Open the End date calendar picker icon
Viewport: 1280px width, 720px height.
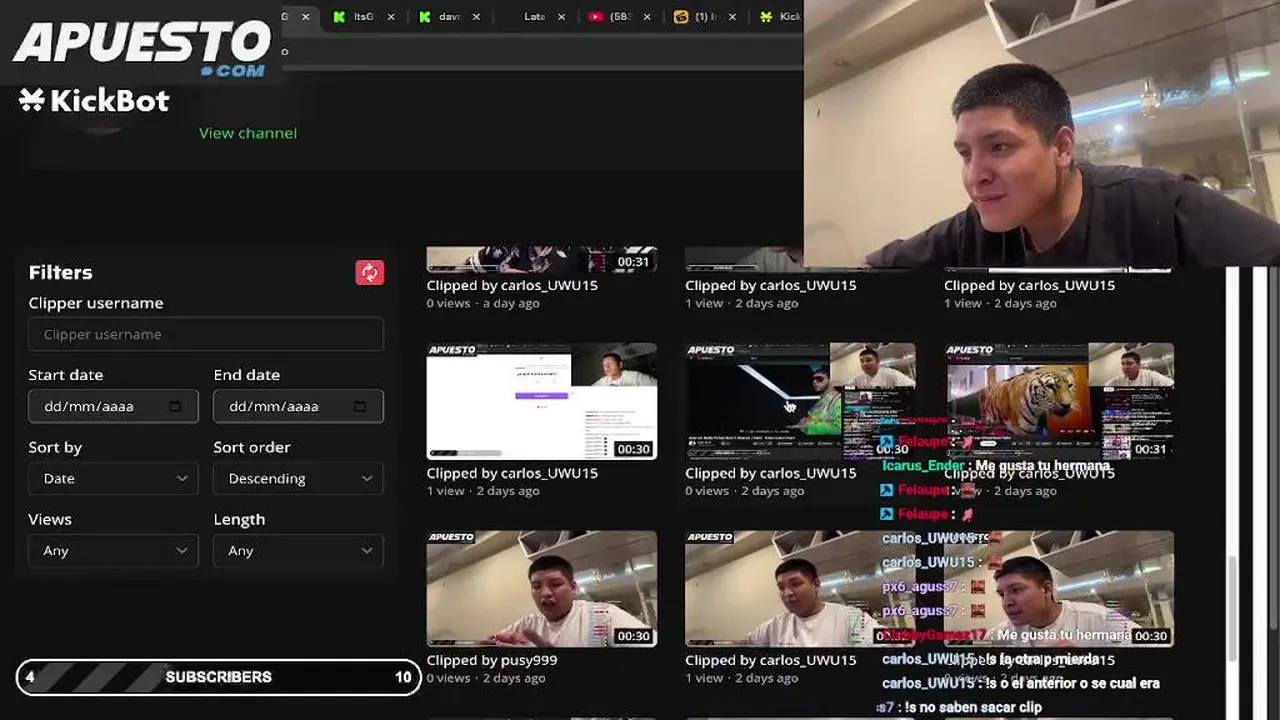pyautogui.click(x=360, y=406)
